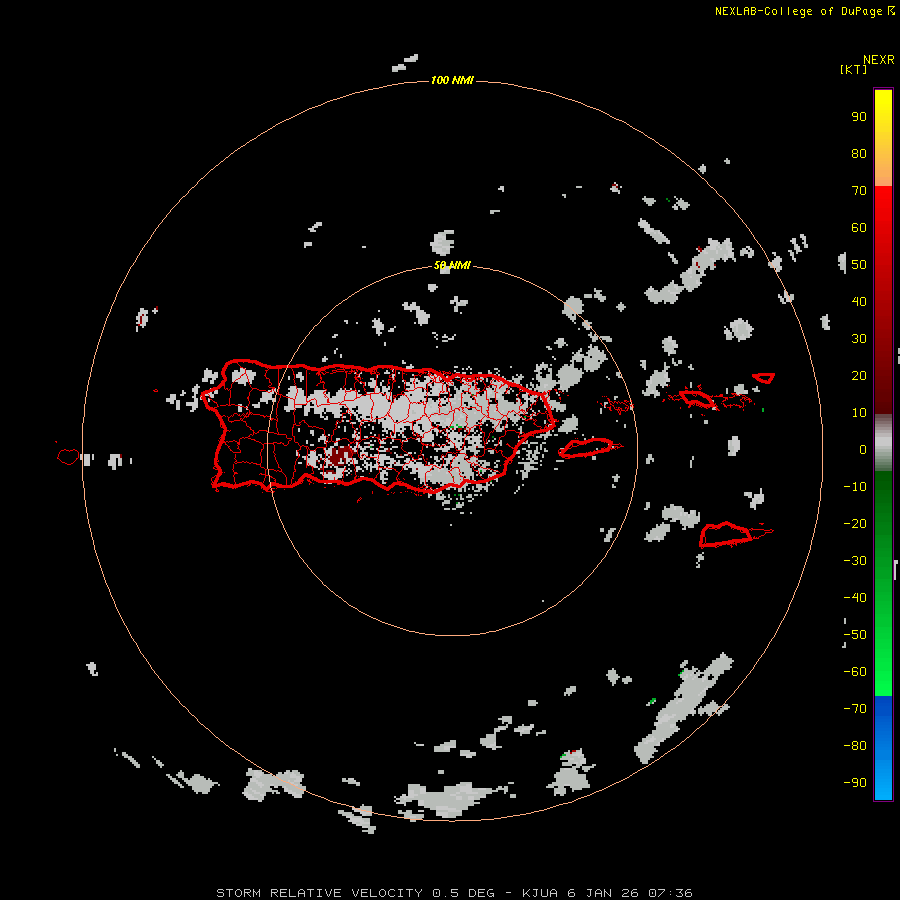
Task: Click the -10 tick label on the velocity scale
Action: pos(855,487)
